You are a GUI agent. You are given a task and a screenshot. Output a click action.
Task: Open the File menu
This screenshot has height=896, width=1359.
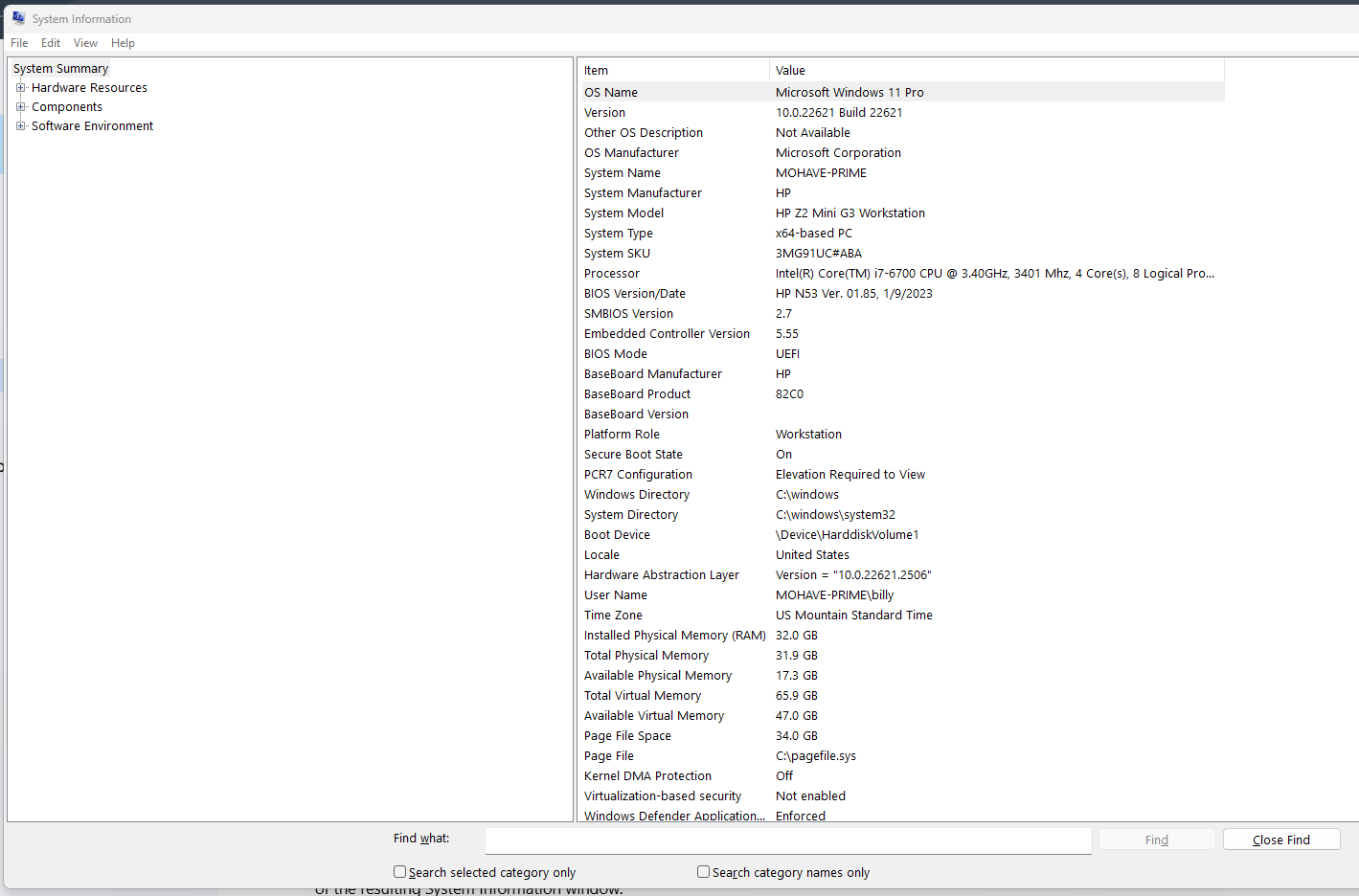19,43
